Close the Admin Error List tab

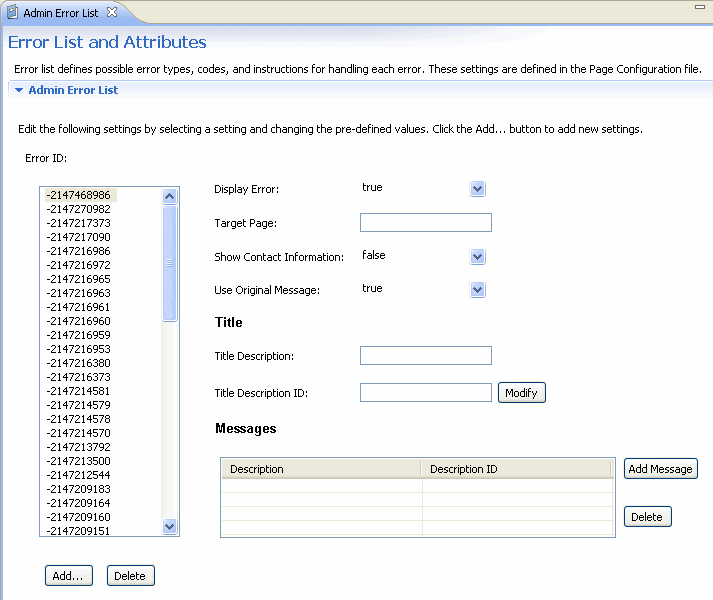point(112,12)
